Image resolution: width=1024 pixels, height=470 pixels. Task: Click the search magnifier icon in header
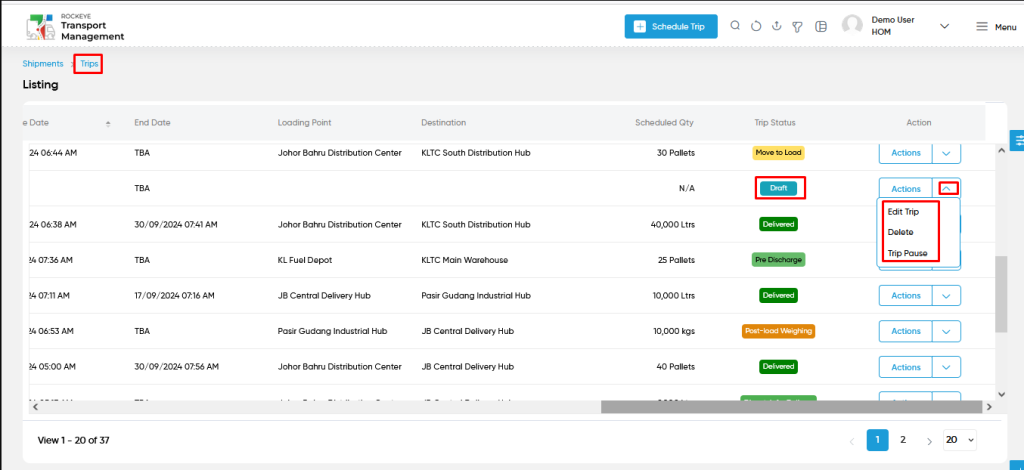click(735, 26)
